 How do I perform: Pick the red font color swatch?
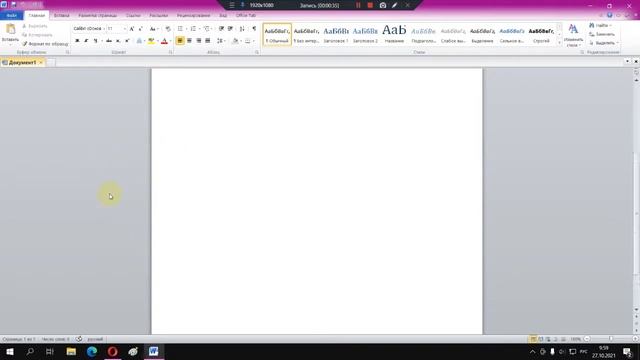(x=164, y=41)
